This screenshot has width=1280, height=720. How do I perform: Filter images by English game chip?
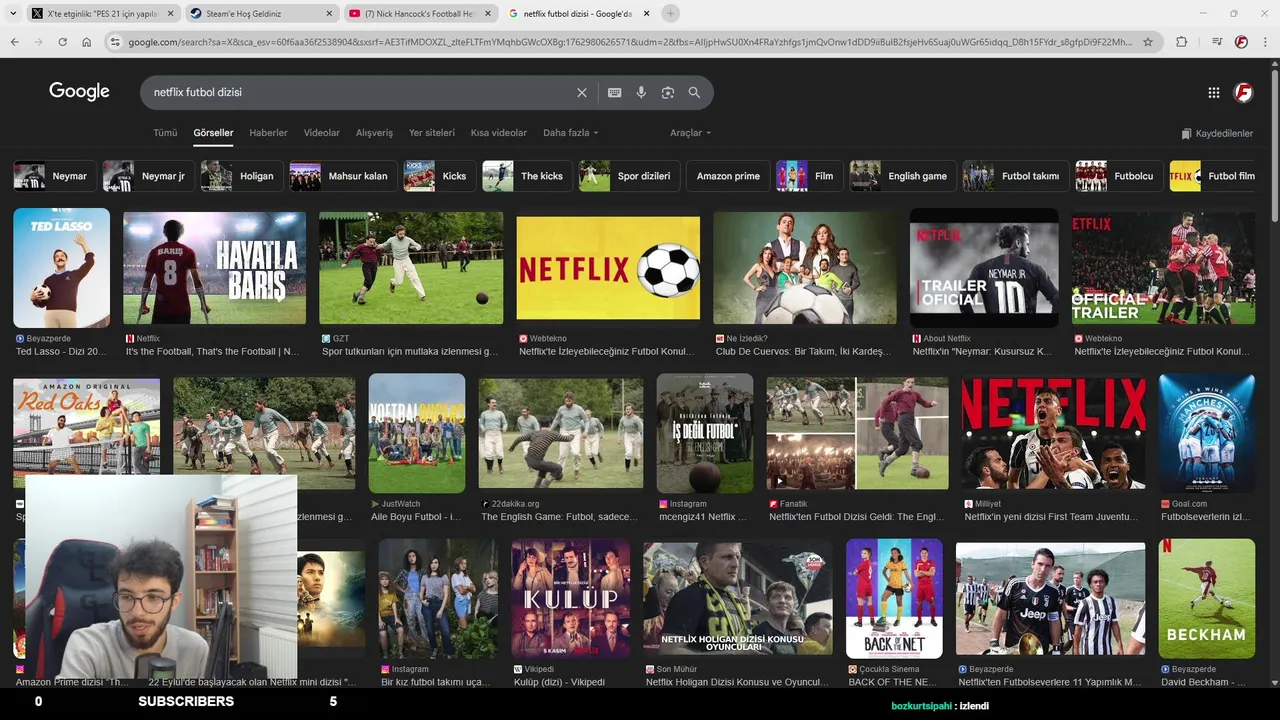903,176
